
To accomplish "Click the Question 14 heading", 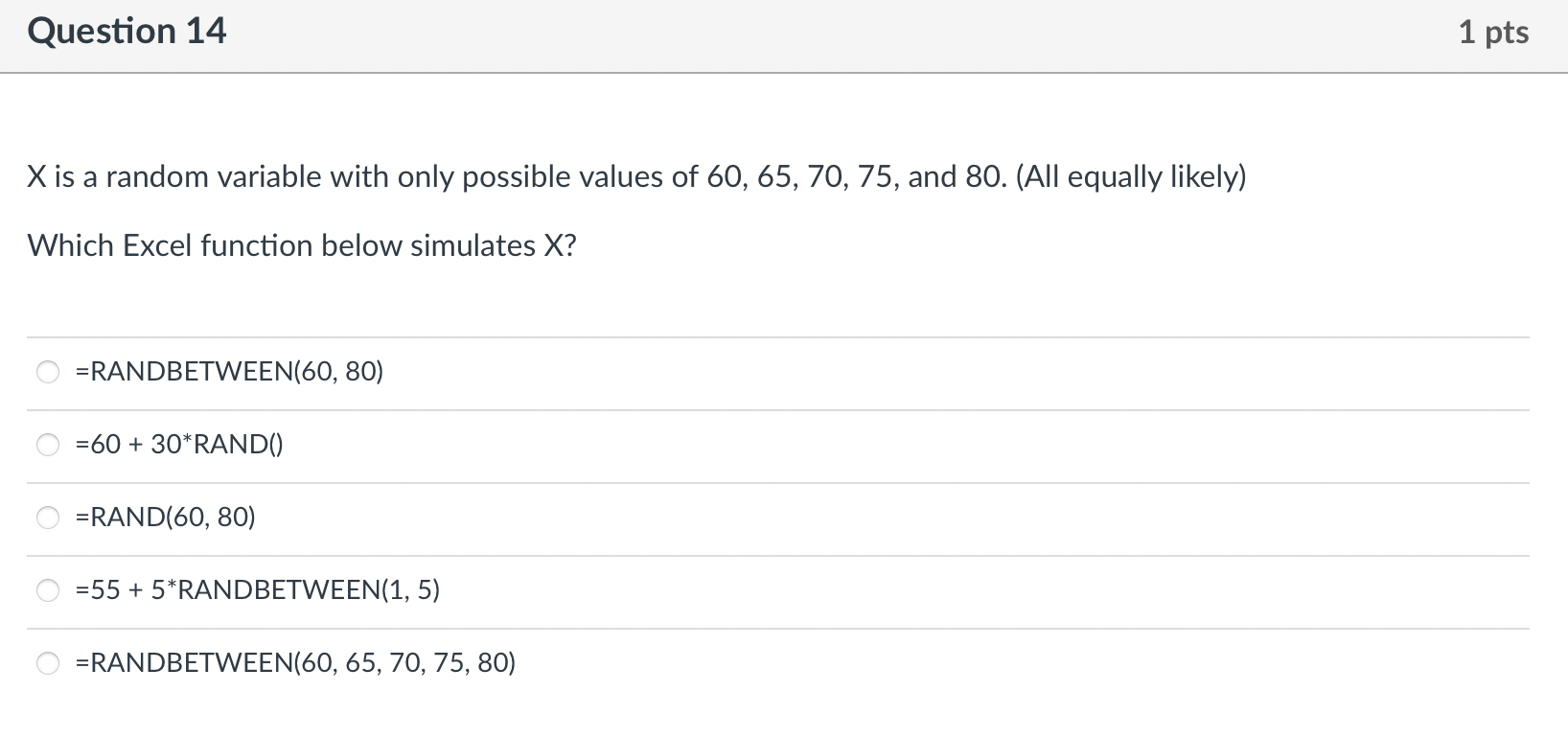I will [127, 32].
